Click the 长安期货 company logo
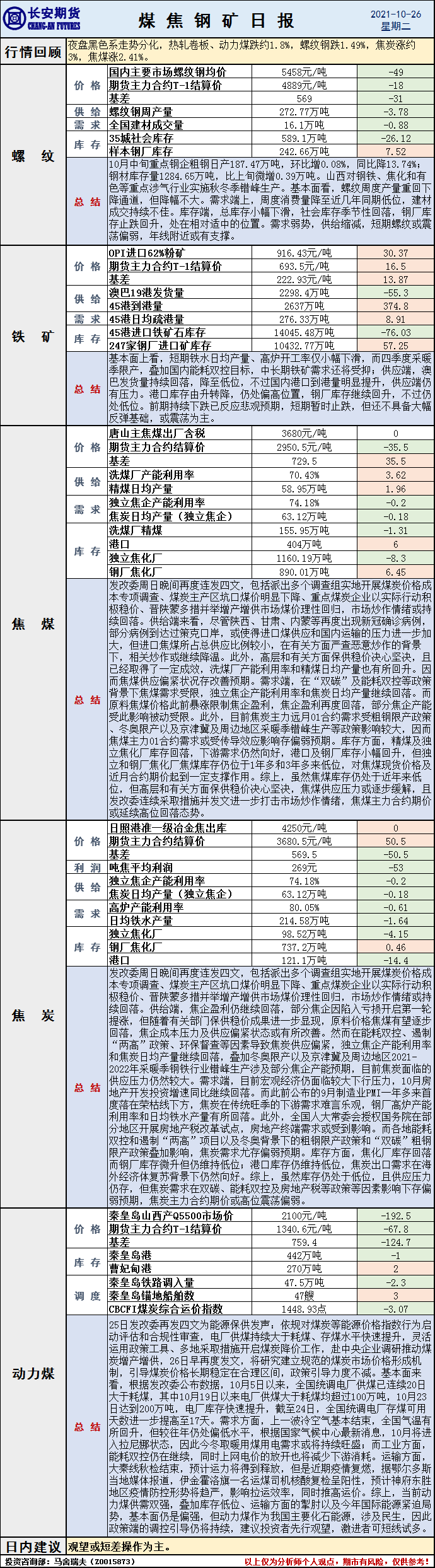 pyautogui.click(x=42, y=19)
